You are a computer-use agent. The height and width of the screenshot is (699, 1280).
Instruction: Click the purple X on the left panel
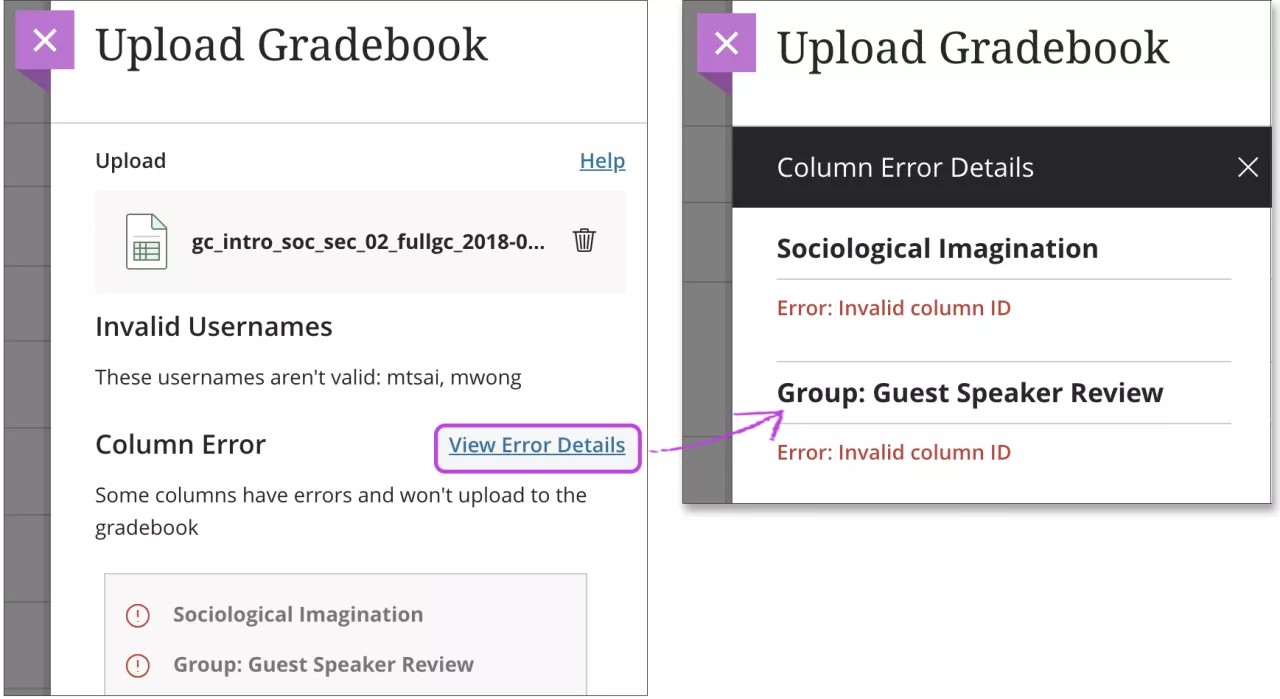pyautogui.click(x=43, y=40)
